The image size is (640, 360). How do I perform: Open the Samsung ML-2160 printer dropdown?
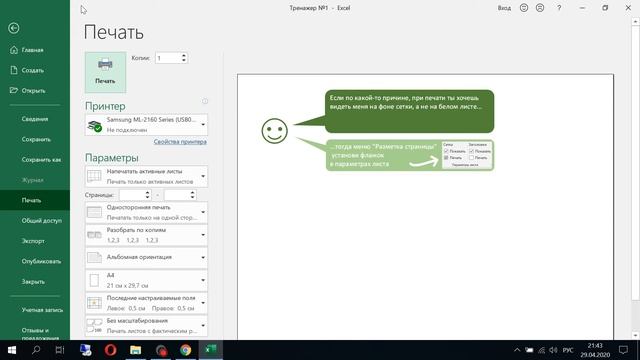[146, 124]
